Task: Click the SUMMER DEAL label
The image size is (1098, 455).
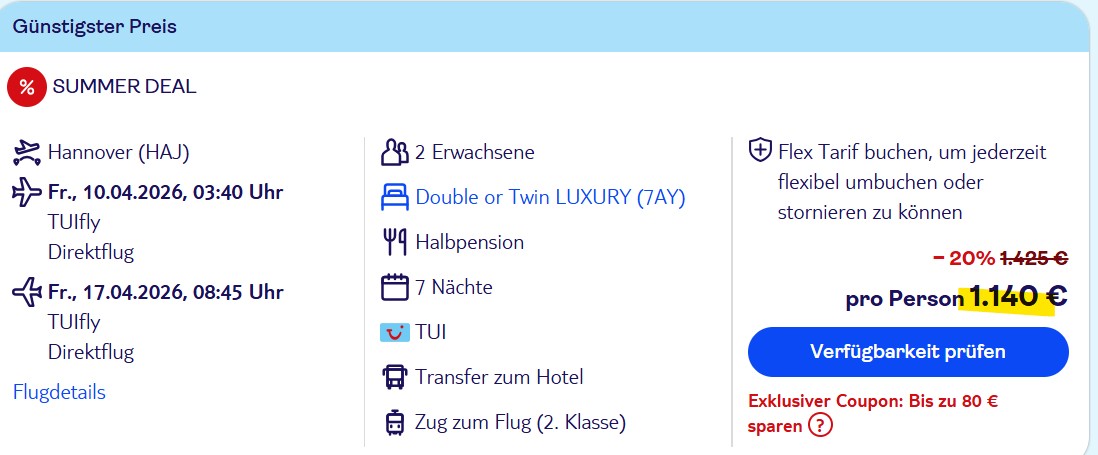Action: pyautogui.click(x=124, y=87)
